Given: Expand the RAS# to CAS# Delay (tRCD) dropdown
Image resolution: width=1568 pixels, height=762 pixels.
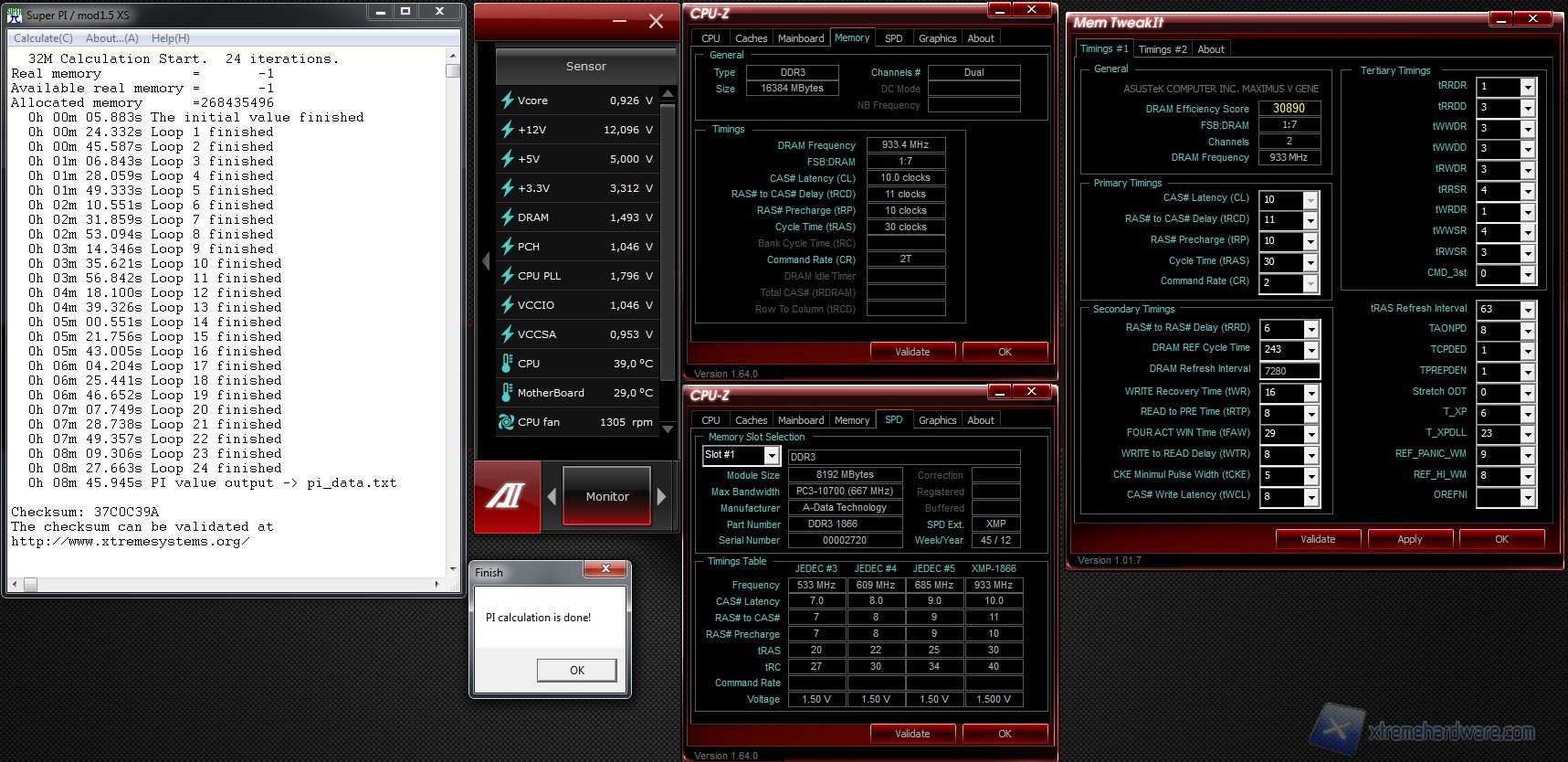Looking at the screenshot, I should pos(1310,220).
